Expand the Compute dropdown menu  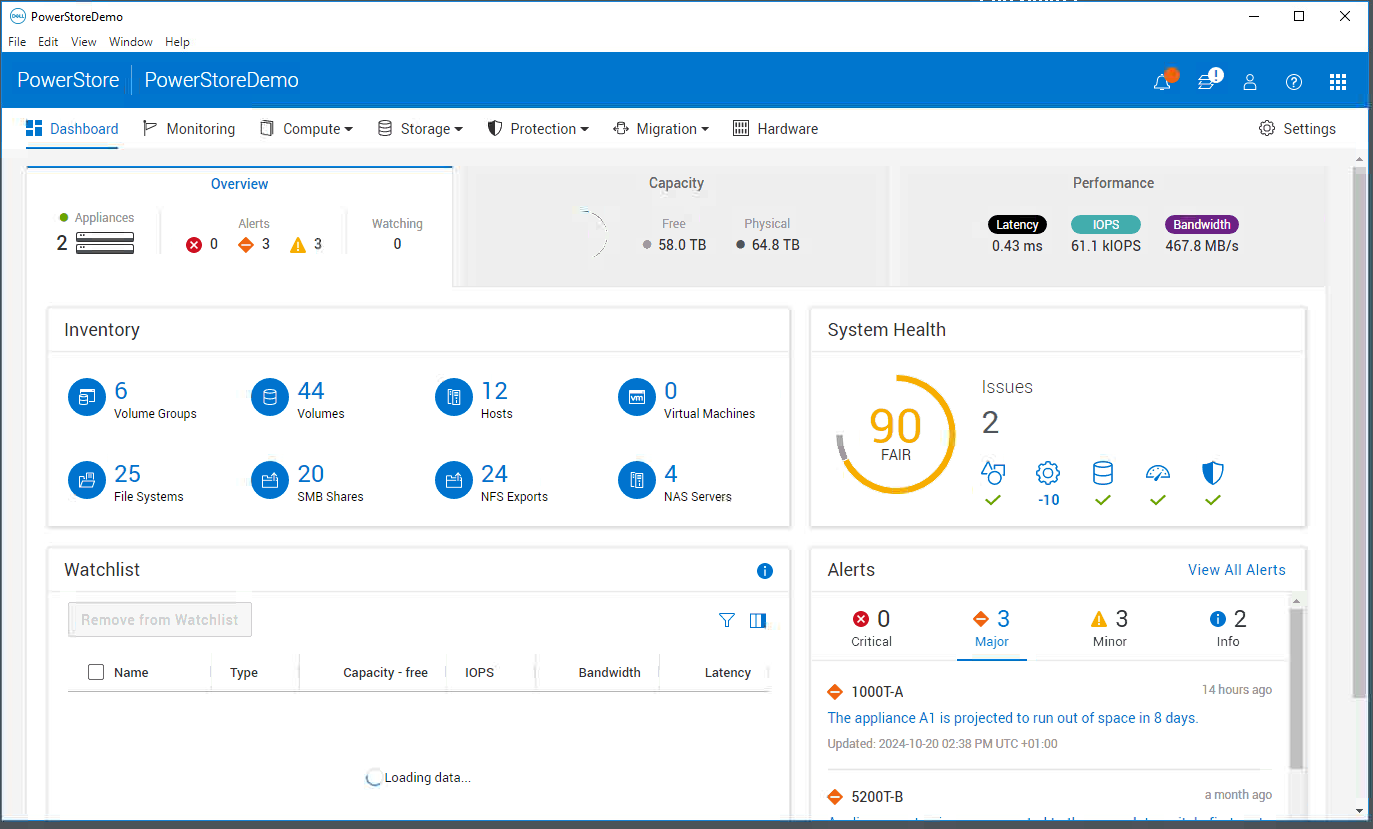[306, 129]
